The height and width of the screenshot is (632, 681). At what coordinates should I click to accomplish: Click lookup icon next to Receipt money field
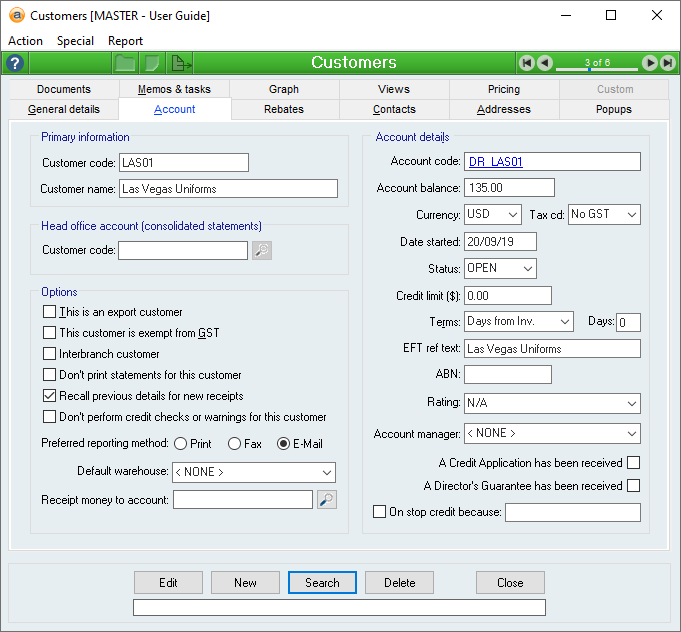point(327,499)
